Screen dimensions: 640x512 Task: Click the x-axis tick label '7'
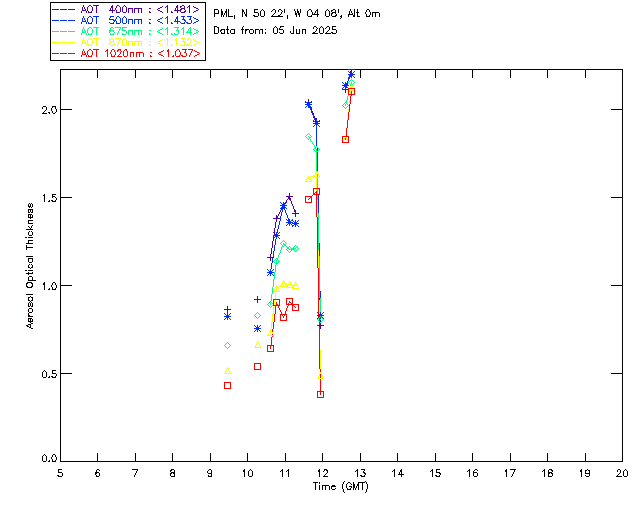point(135,473)
